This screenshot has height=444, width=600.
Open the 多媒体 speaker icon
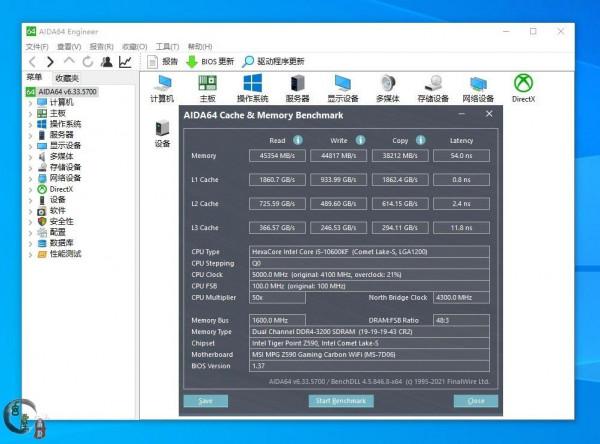(x=387, y=84)
